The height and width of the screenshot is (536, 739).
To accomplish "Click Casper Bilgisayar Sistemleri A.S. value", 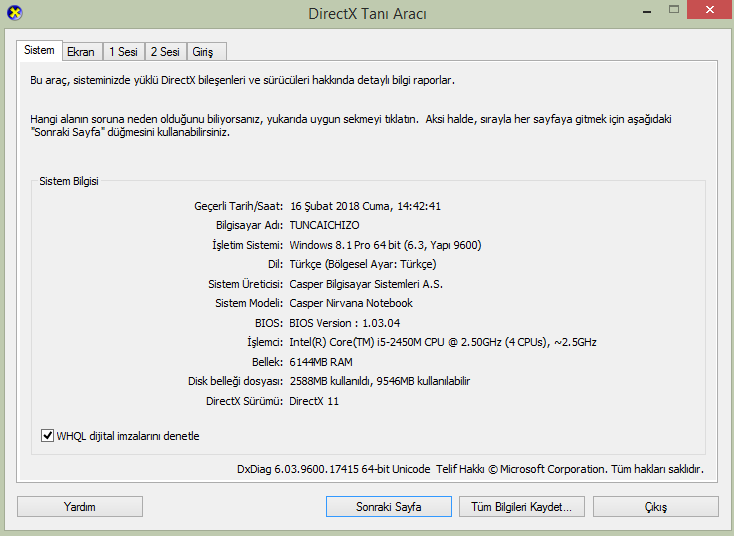I will click(x=366, y=284).
